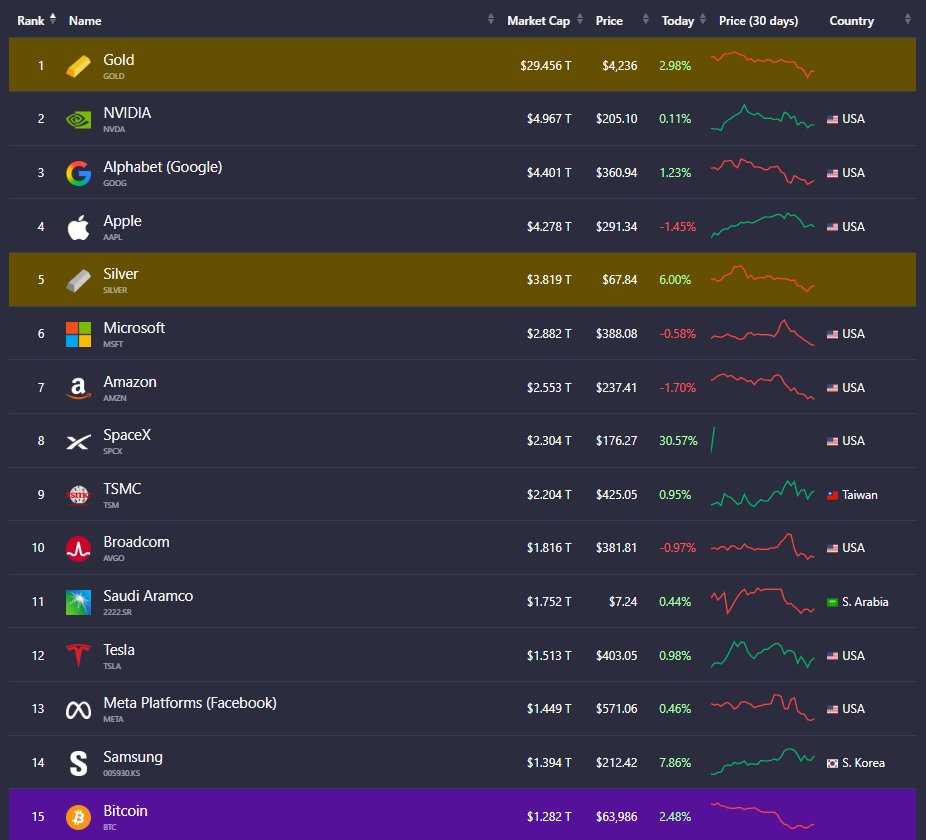The height and width of the screenshot is (840, 926).
Task: Click the Samsung logo icon
Action: (78, 763)
